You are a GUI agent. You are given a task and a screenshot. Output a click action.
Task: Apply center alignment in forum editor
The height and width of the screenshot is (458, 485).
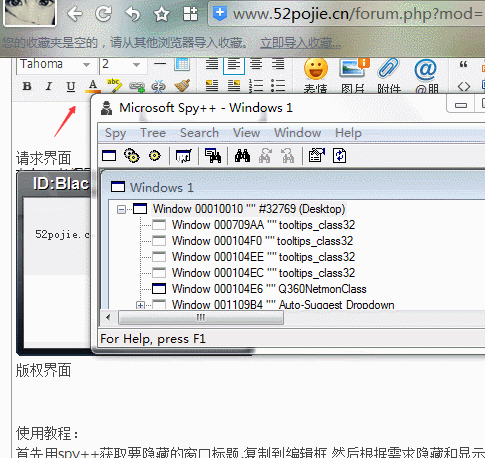(256, 63)
